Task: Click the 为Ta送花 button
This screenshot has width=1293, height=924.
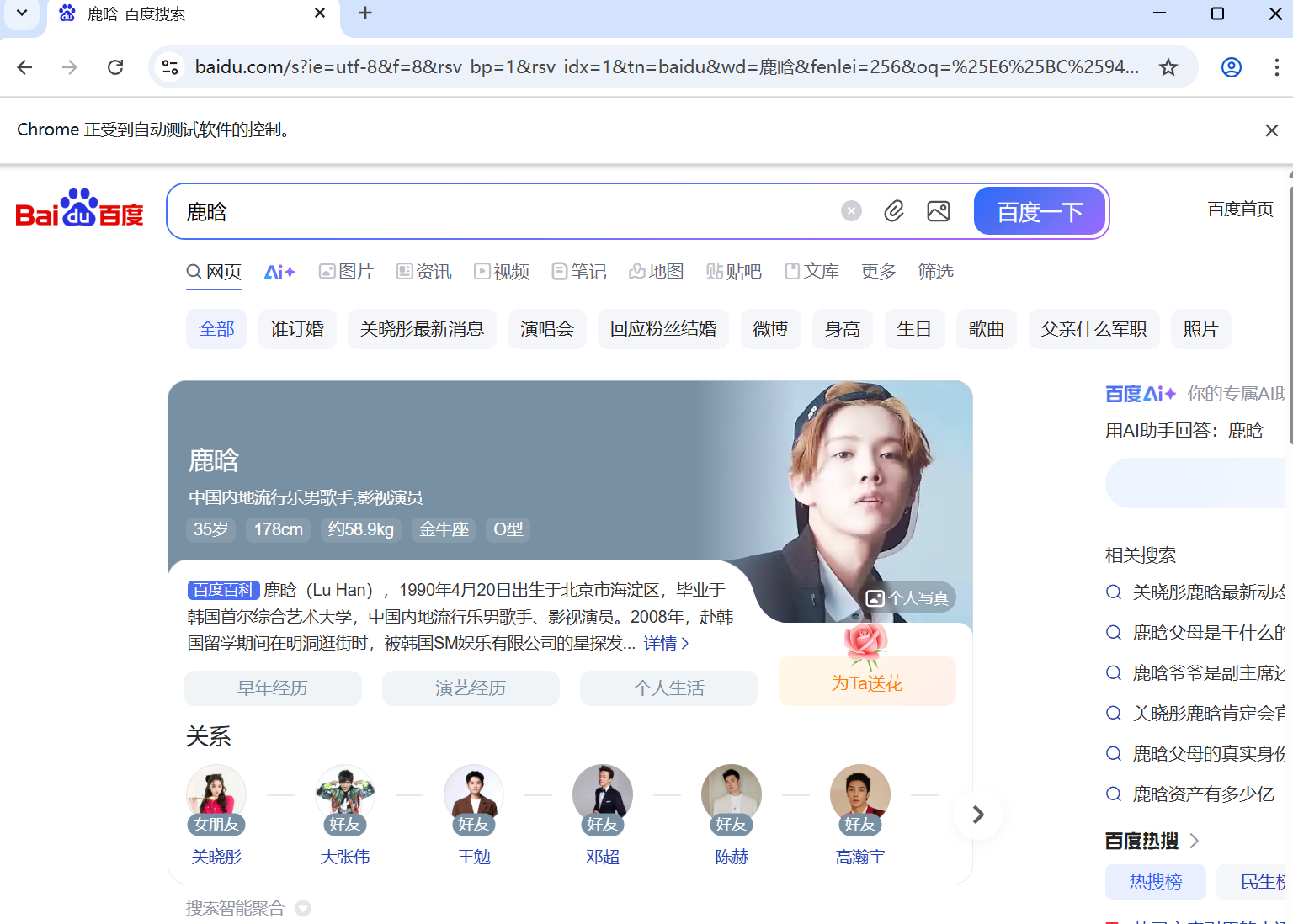Action: pyautogui.click(x=867, y=681)
